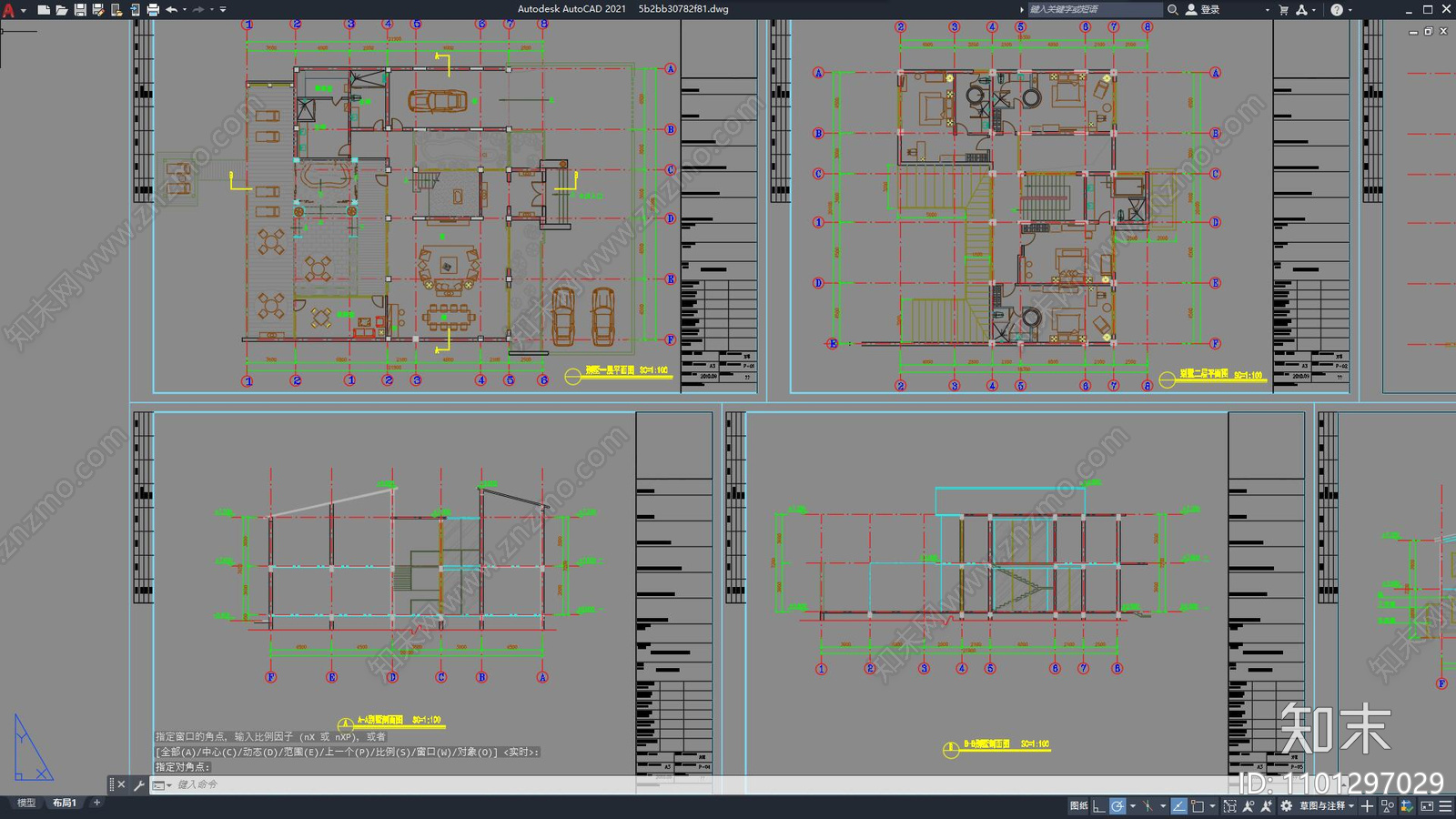Expand the Object snap settings dropdown arrow

pos(1212,805)
